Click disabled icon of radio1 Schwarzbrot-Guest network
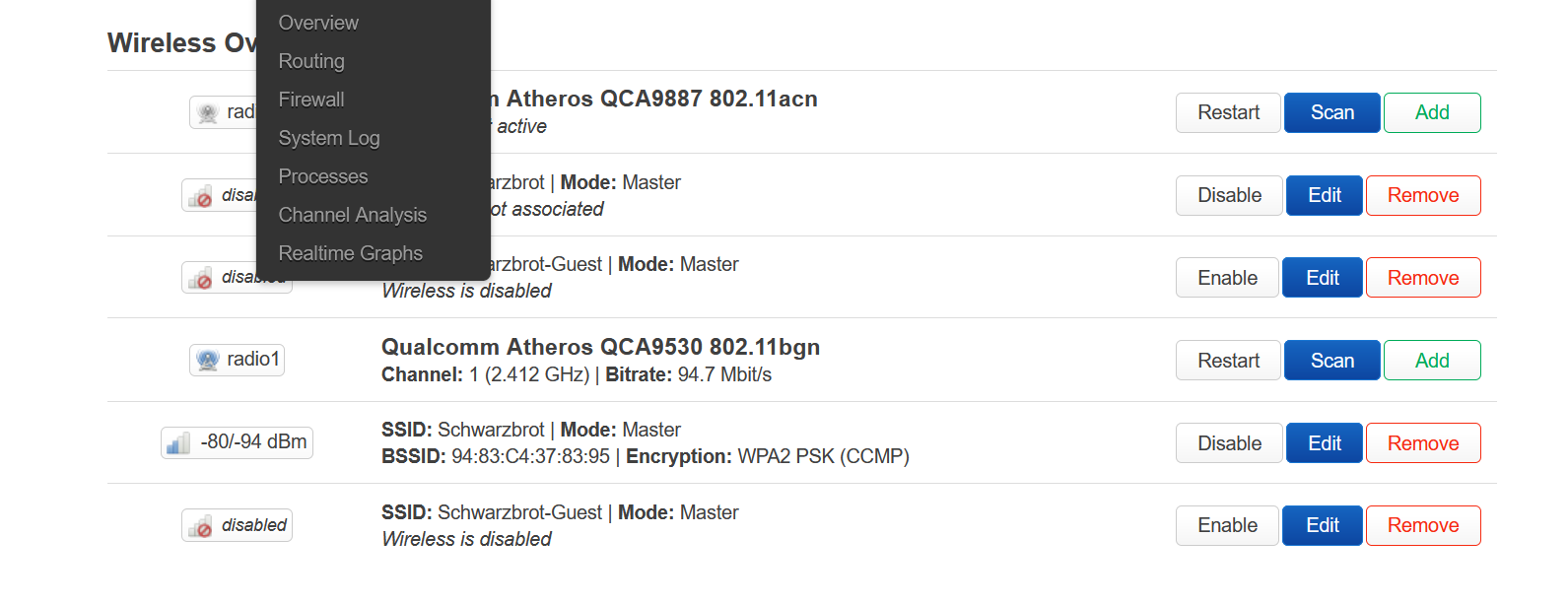The width and height of the screenshot is (1568, 604). tap(201, 526)
